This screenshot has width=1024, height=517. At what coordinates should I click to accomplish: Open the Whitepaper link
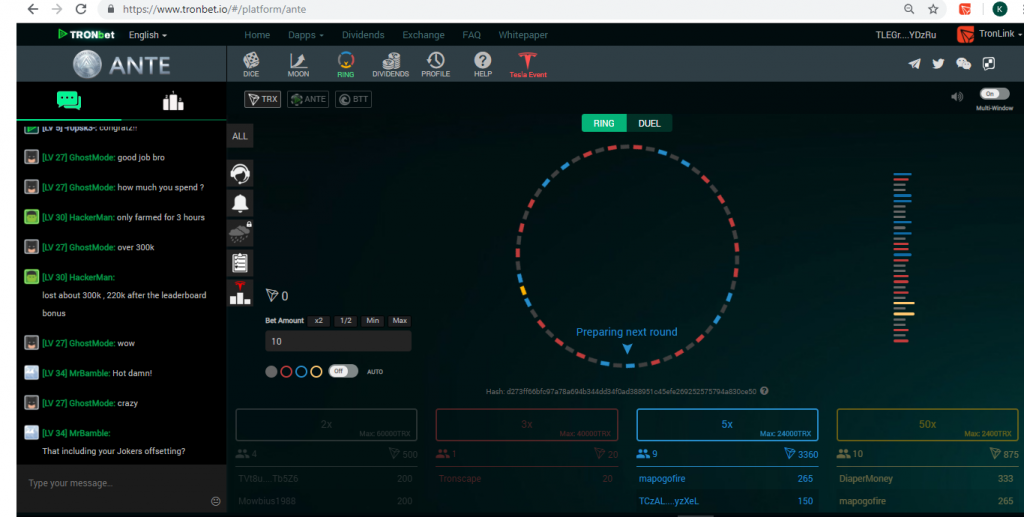point(523,35)
